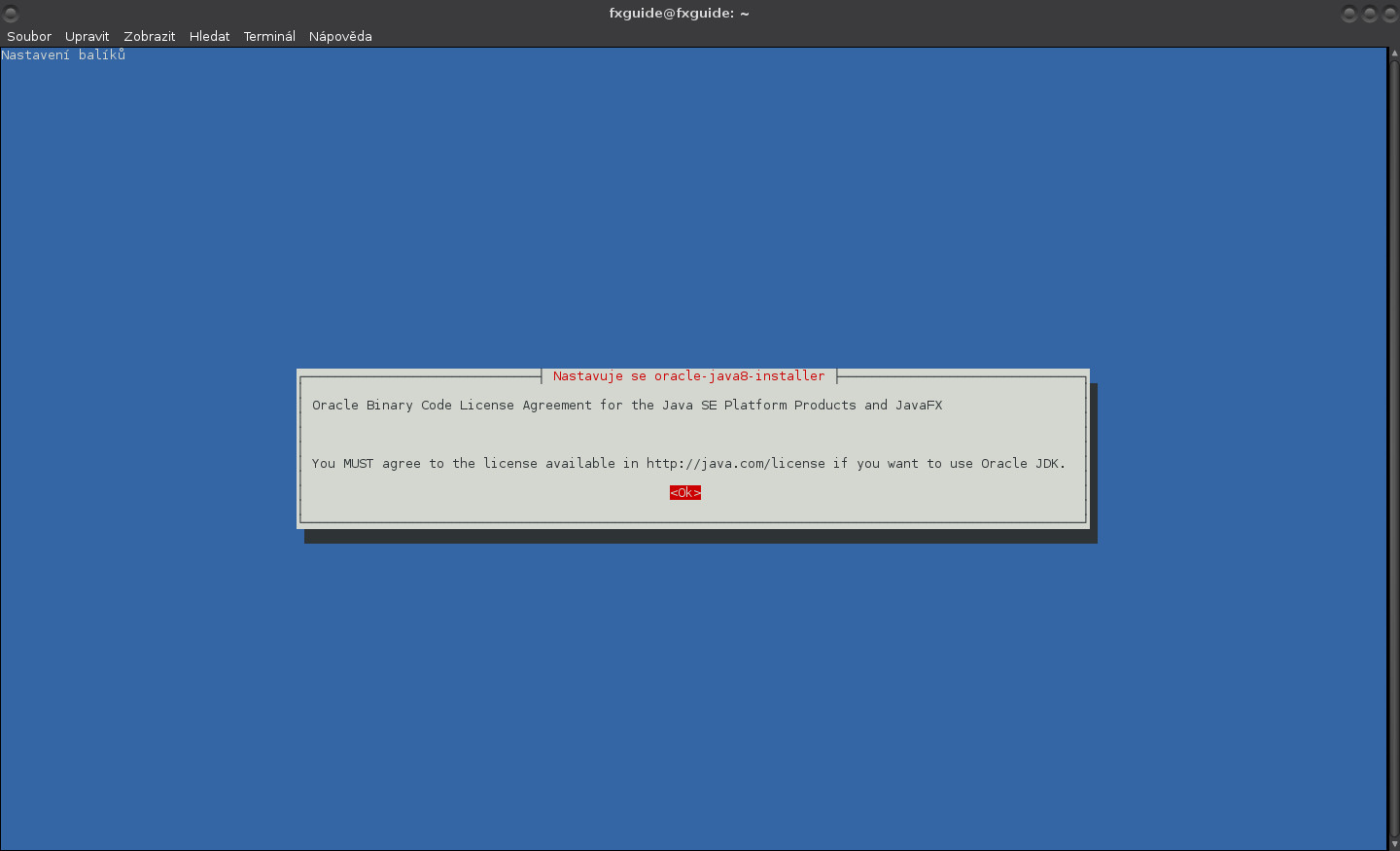Click the terminal application icon in the titlebar
Screen dimensions: 1400x851
[10, 13]
